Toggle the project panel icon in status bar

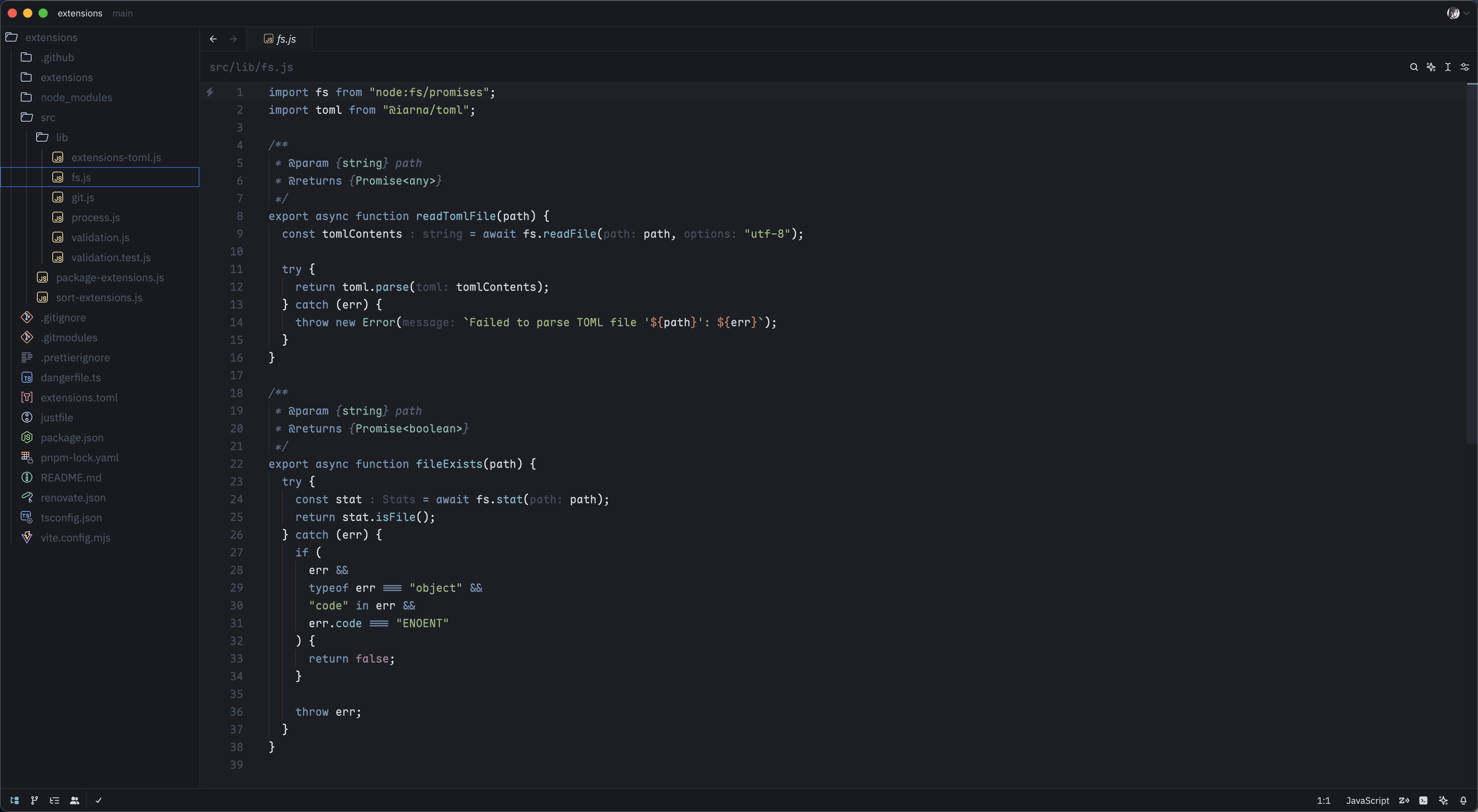click(15, 800)
